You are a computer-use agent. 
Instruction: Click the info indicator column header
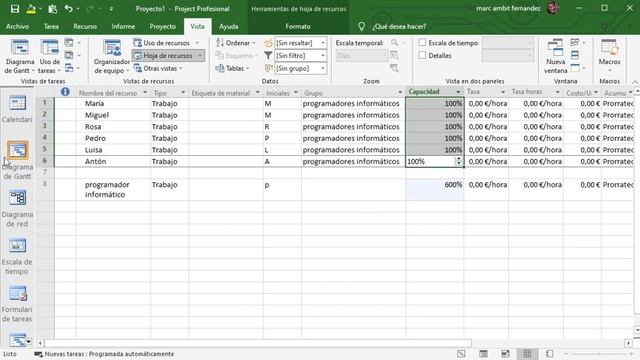[65, 92]
